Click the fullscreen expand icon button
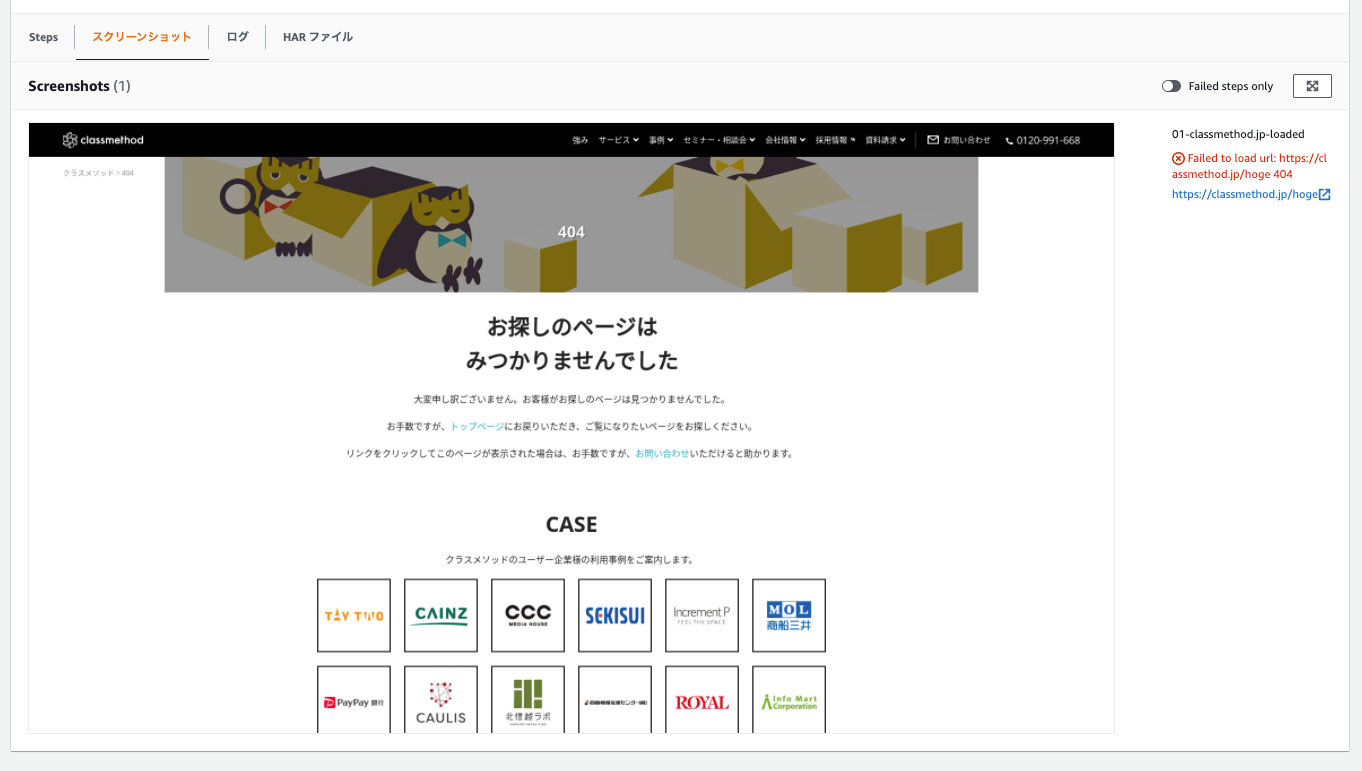 (x=1312, y=86)
